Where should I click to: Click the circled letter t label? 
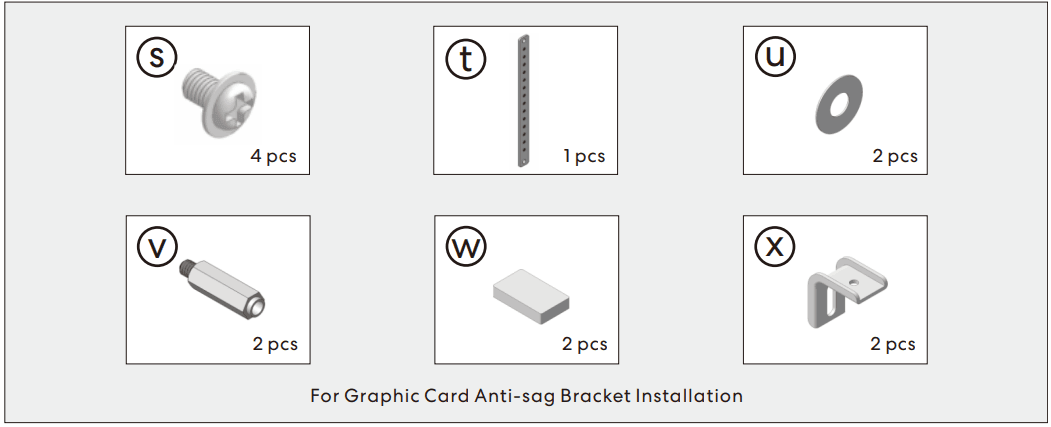[x=465, y=58]
